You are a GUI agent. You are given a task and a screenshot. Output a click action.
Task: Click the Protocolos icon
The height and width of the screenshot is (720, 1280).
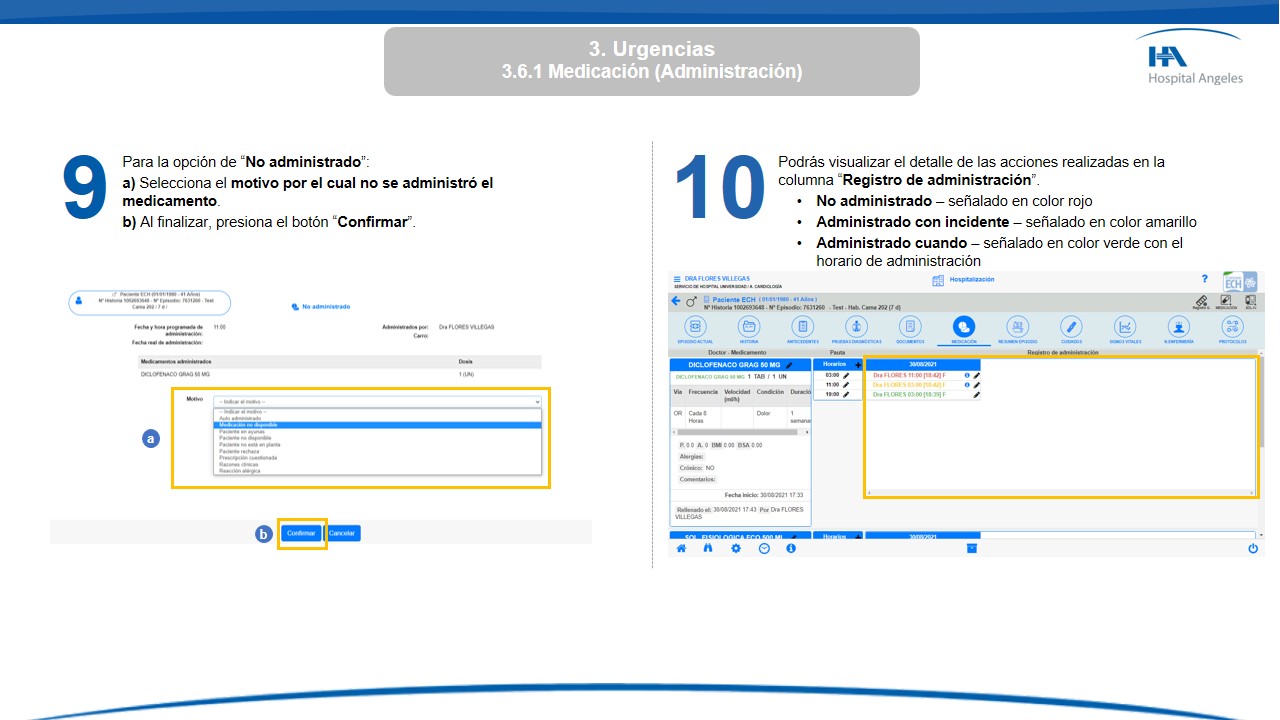pyautogui.click(x=1232, y=327)
